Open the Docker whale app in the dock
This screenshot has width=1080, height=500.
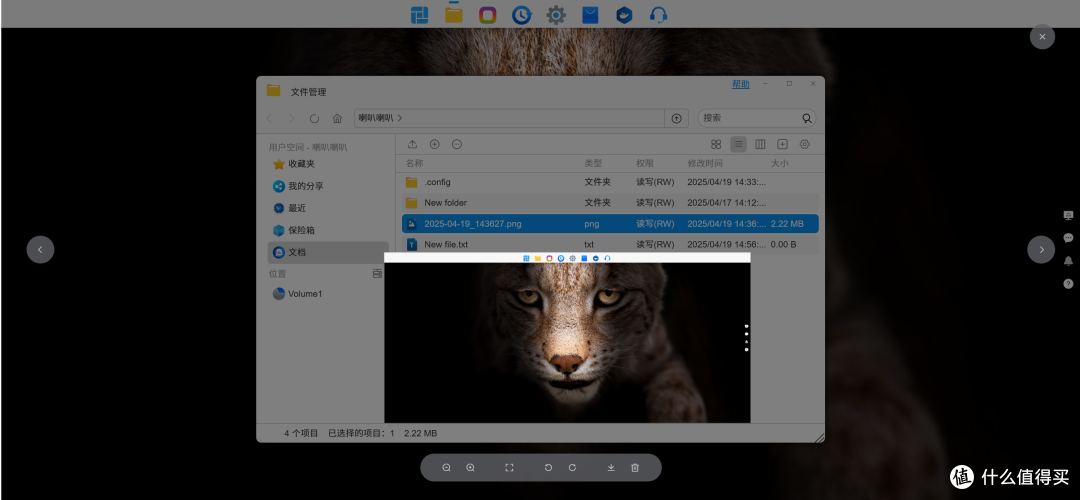[x=624, y=14]
